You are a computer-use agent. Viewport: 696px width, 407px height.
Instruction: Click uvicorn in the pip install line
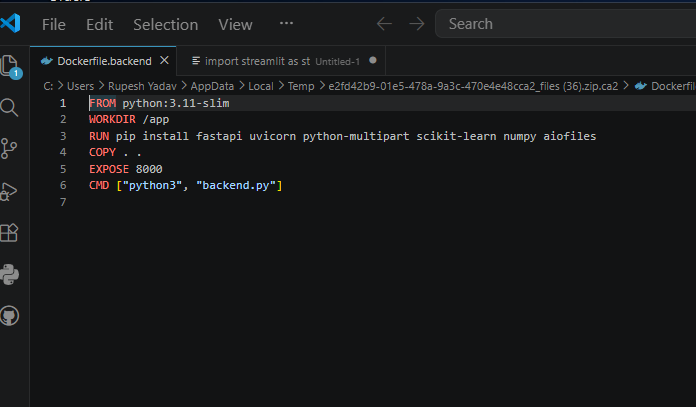coord(273,136)
